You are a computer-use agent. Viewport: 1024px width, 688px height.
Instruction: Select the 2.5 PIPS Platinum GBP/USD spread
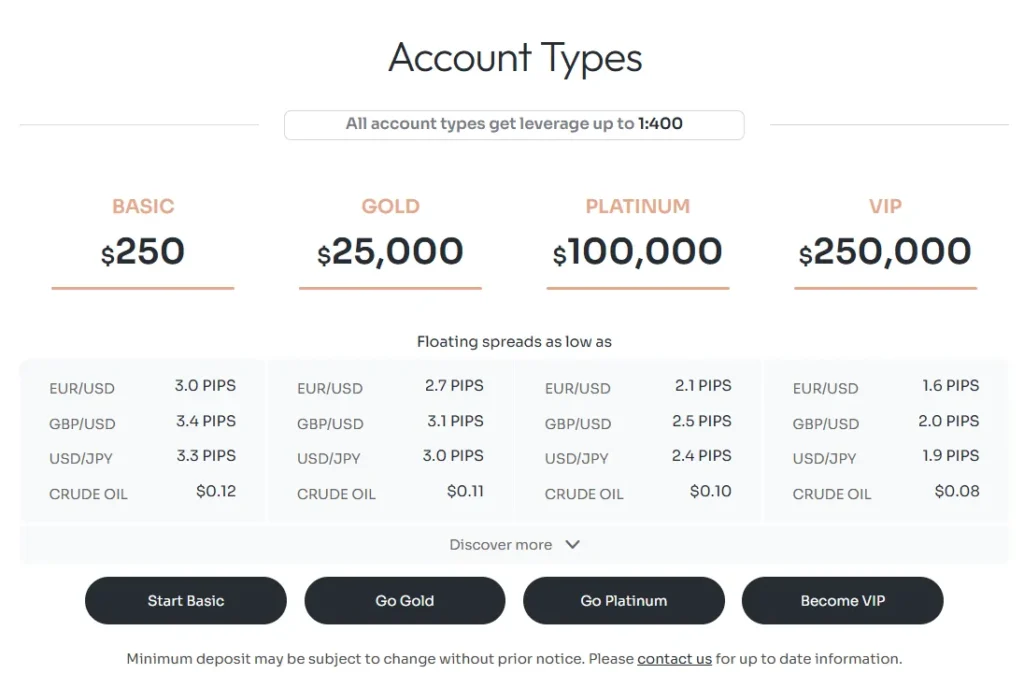tap(701, 421)
